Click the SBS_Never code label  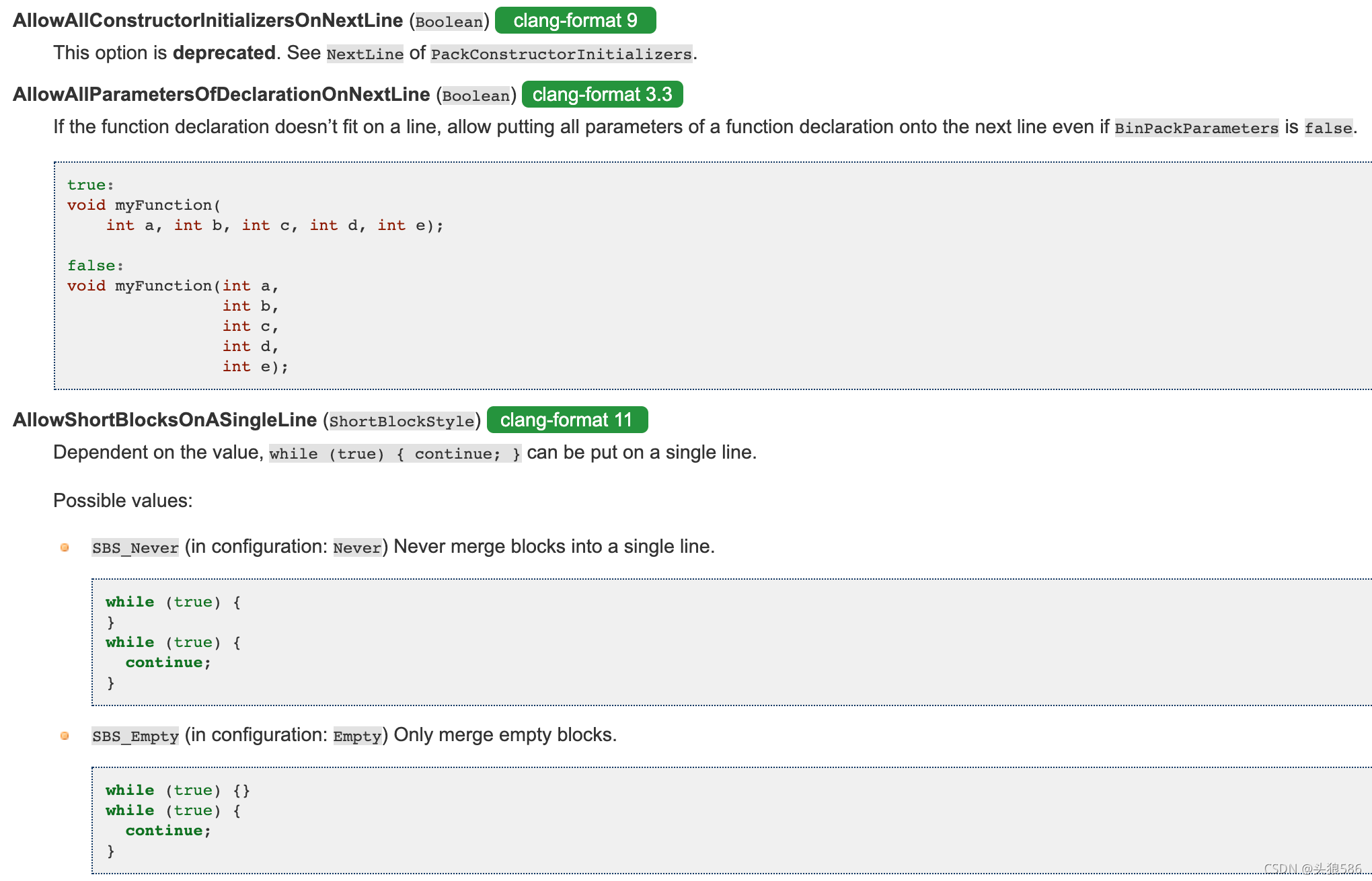pos(135,547)
